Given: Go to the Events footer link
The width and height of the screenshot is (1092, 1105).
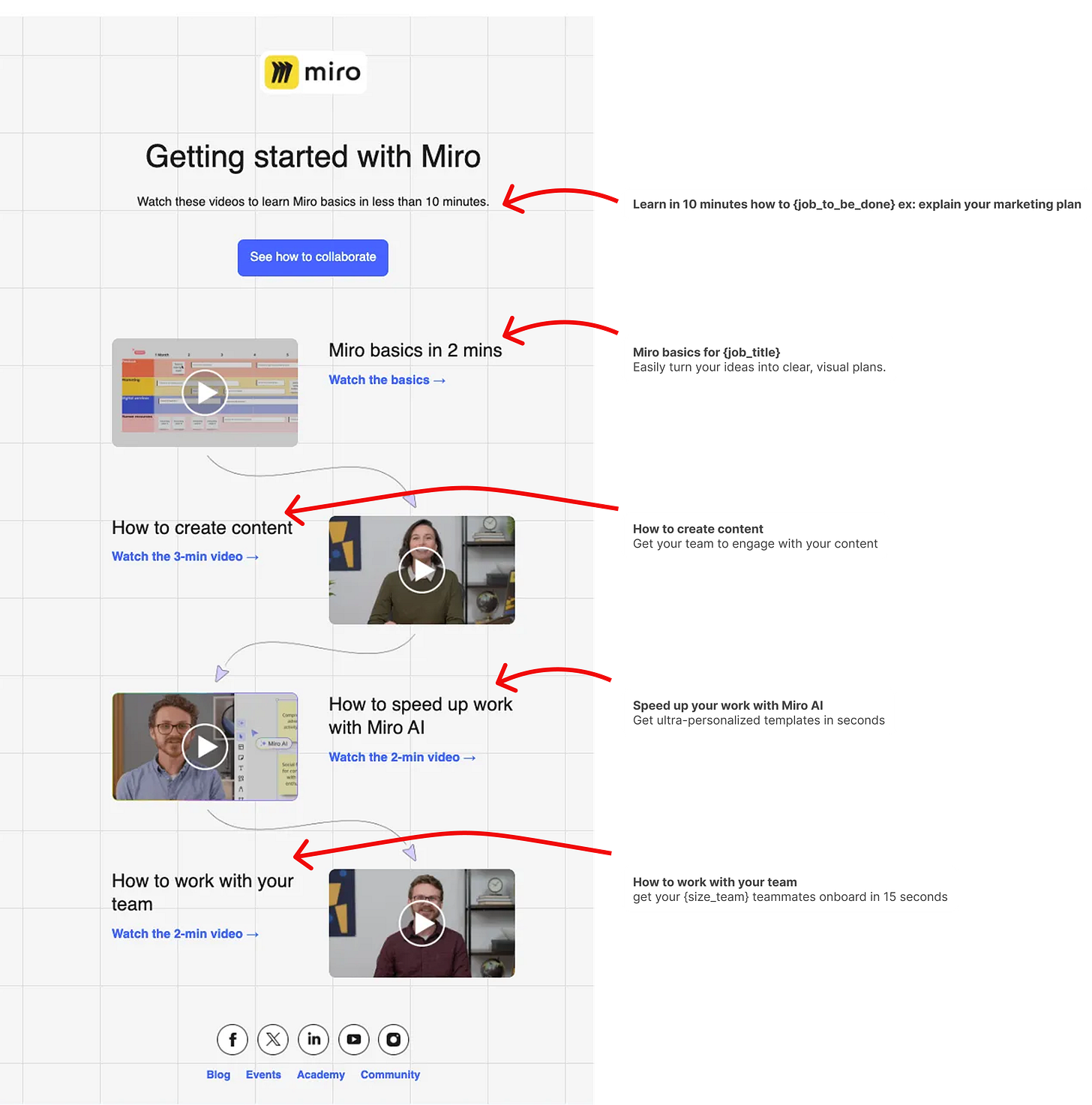Looking at the screenshot, I should pyautogui.click(x=263, y=1075).
